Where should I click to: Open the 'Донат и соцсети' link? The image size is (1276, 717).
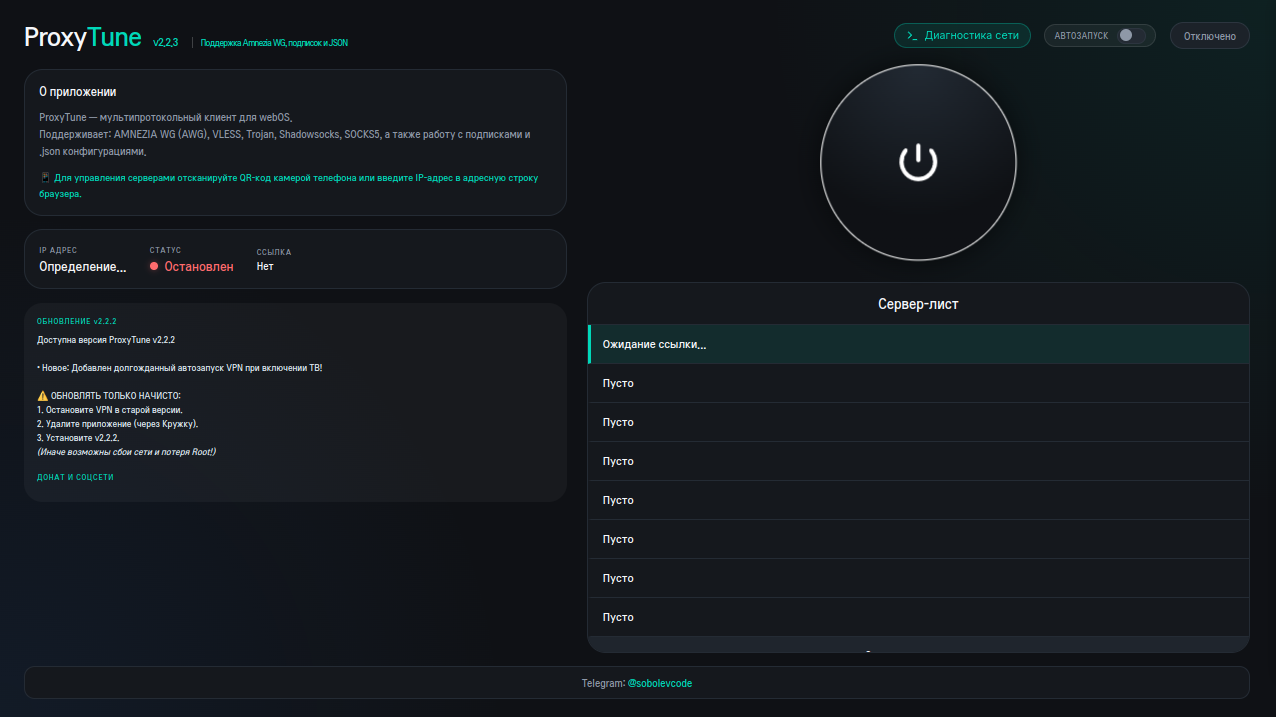click(x=75, y=478)
